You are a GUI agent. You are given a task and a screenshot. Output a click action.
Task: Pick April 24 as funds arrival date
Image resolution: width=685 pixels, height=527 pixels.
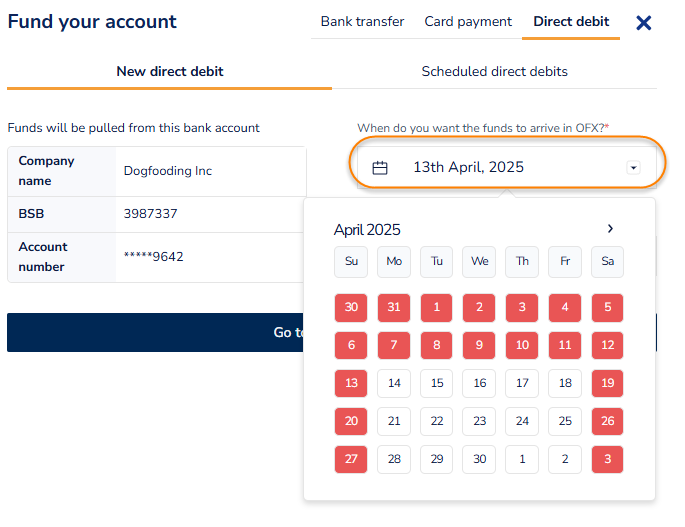pyautogui.click(x=522, y=421)
